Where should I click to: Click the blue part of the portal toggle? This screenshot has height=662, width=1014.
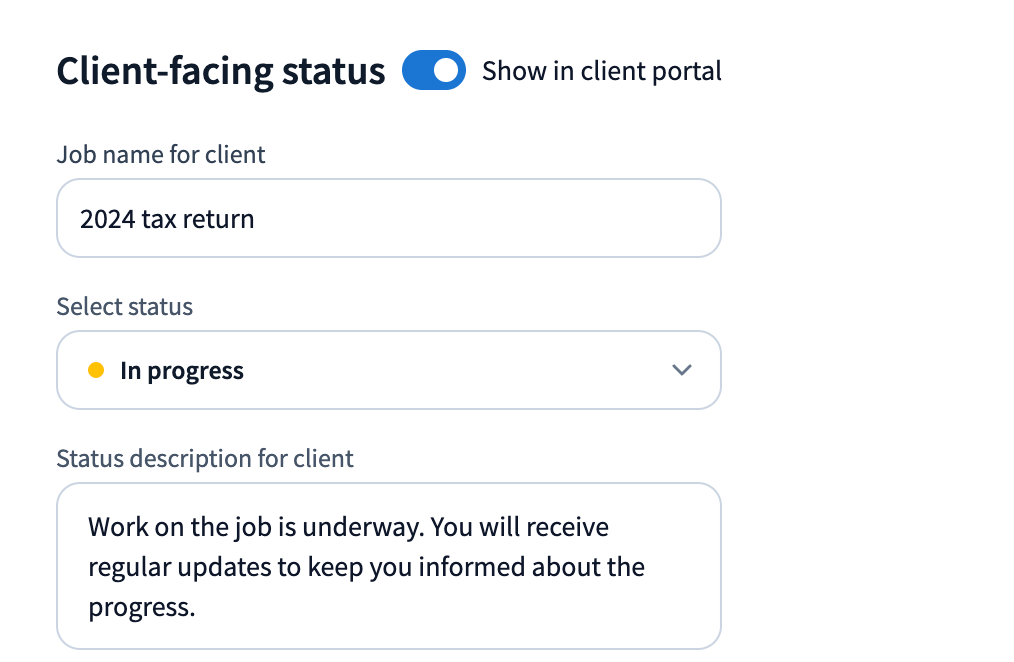(418, 71)
